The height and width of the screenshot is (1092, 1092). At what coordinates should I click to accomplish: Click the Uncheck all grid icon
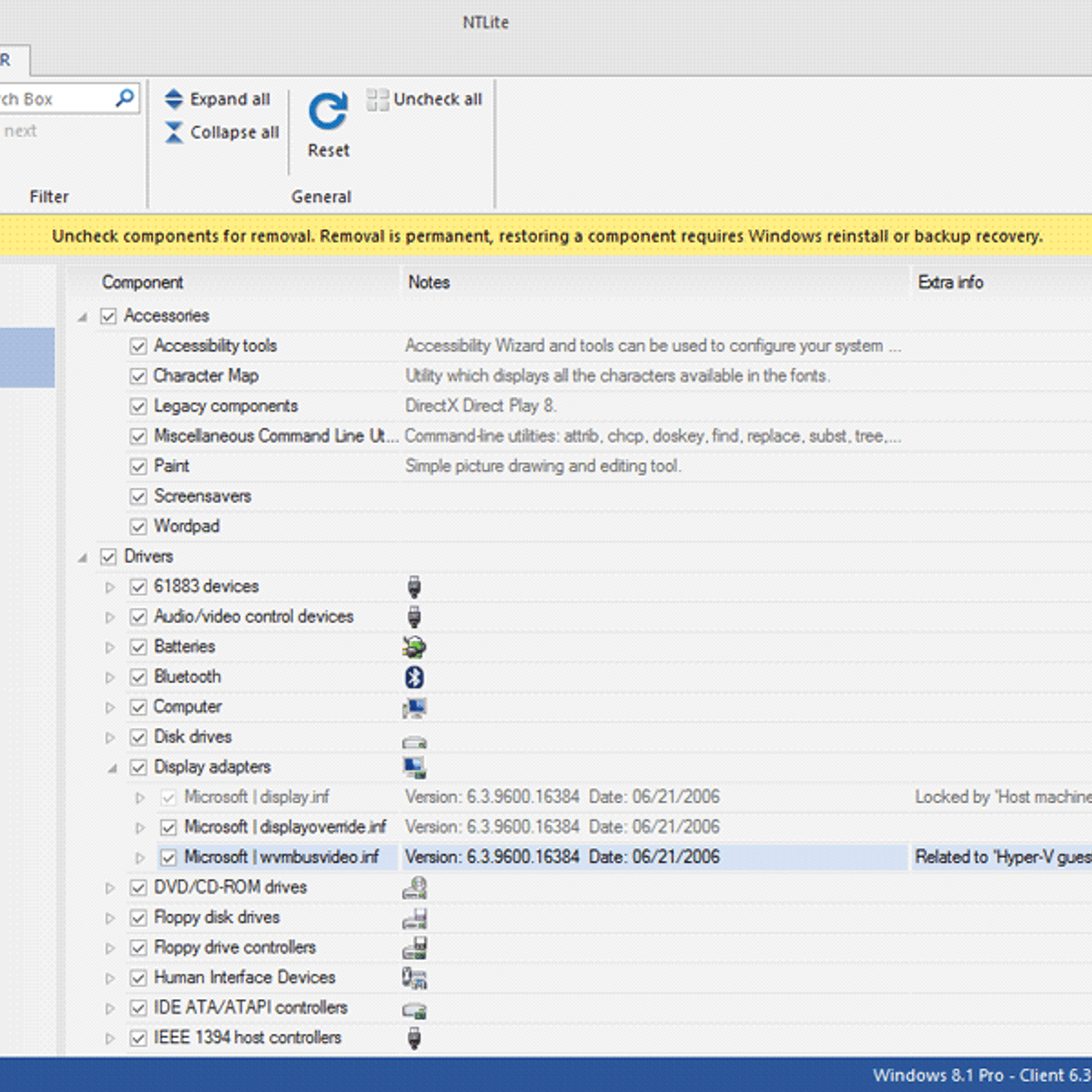coord(377,100)
